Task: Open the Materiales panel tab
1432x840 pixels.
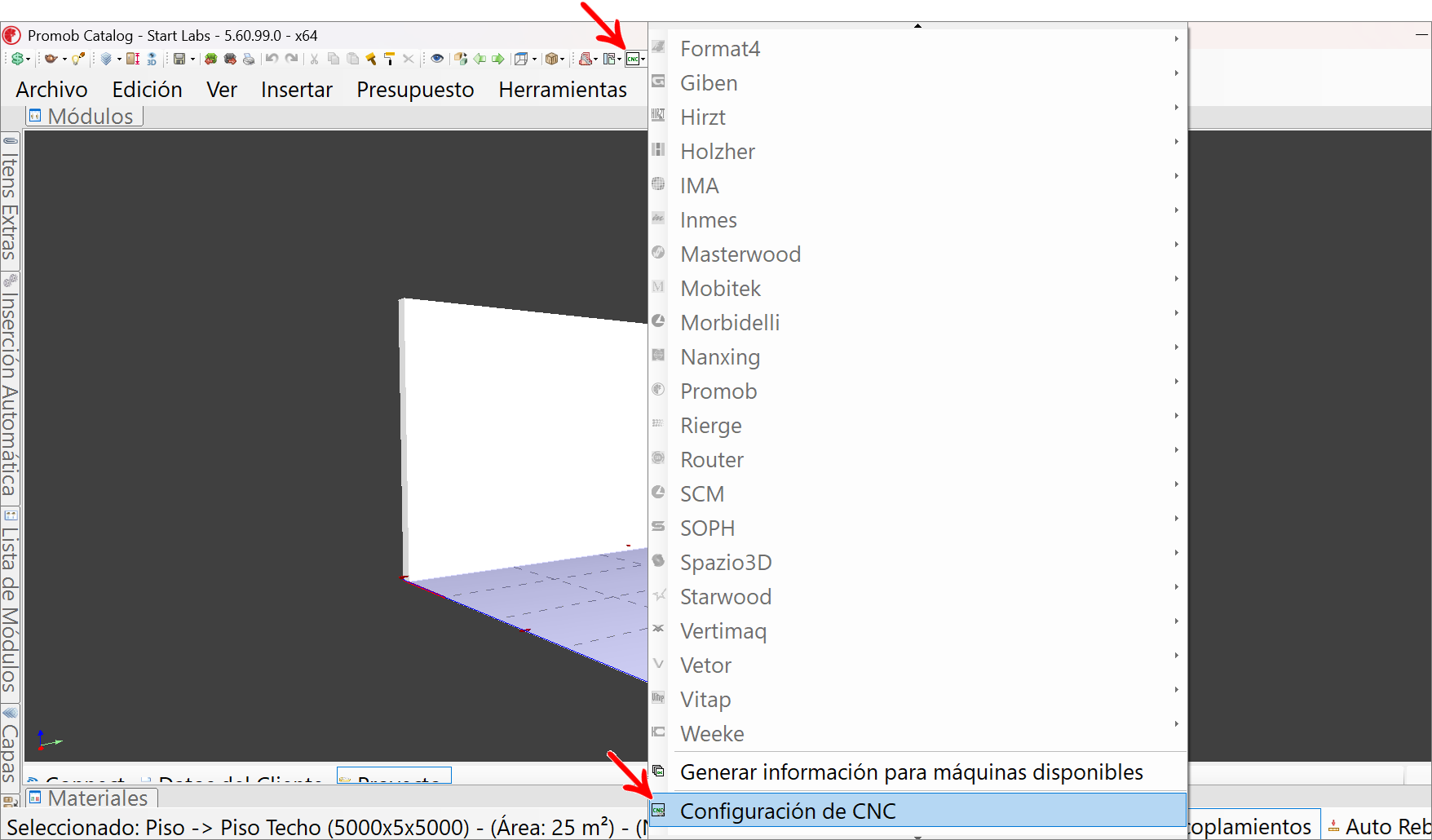Action: point(91,798)
